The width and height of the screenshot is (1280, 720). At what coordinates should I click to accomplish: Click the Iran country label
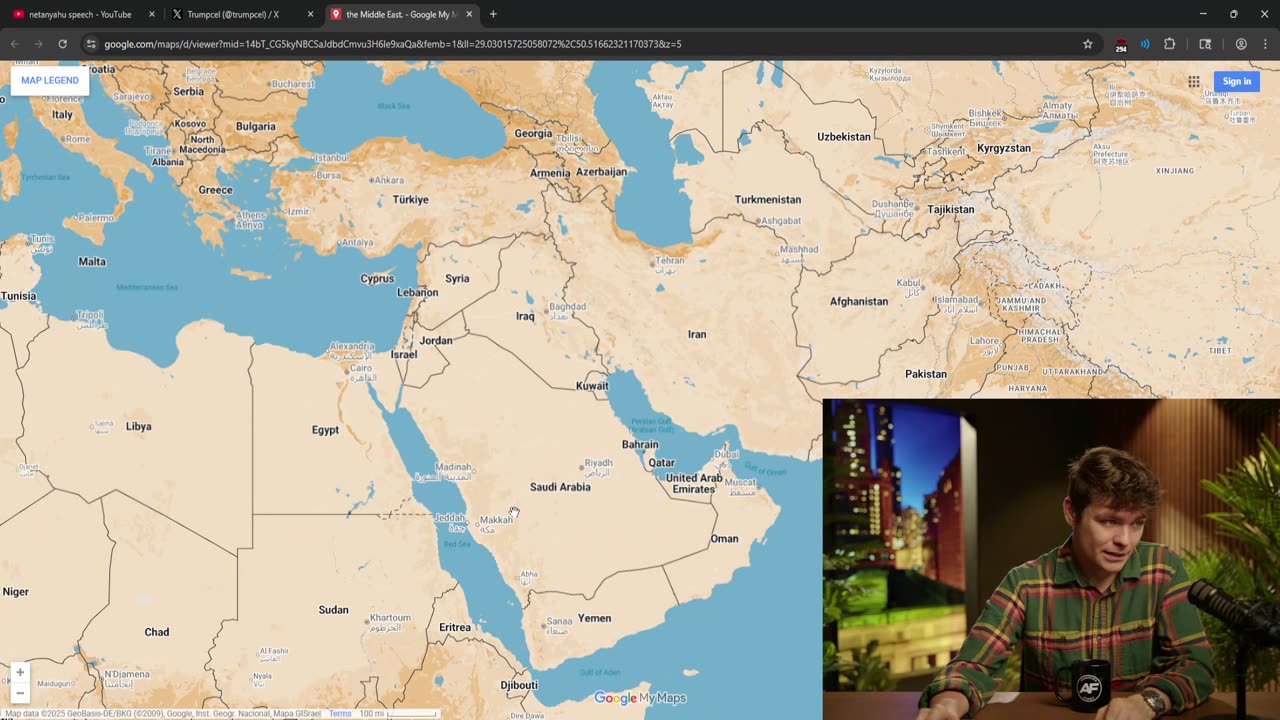click(x=697, y=334)
